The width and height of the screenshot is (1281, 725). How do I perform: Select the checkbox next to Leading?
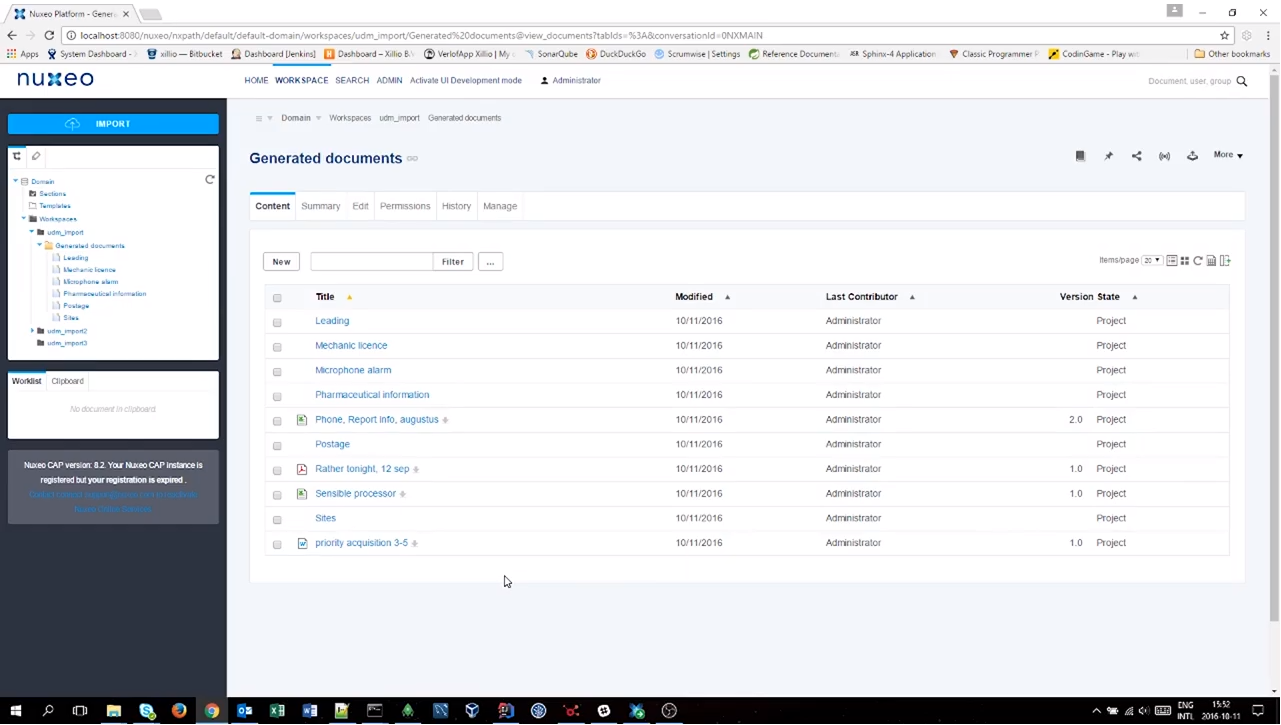point(277,321)
